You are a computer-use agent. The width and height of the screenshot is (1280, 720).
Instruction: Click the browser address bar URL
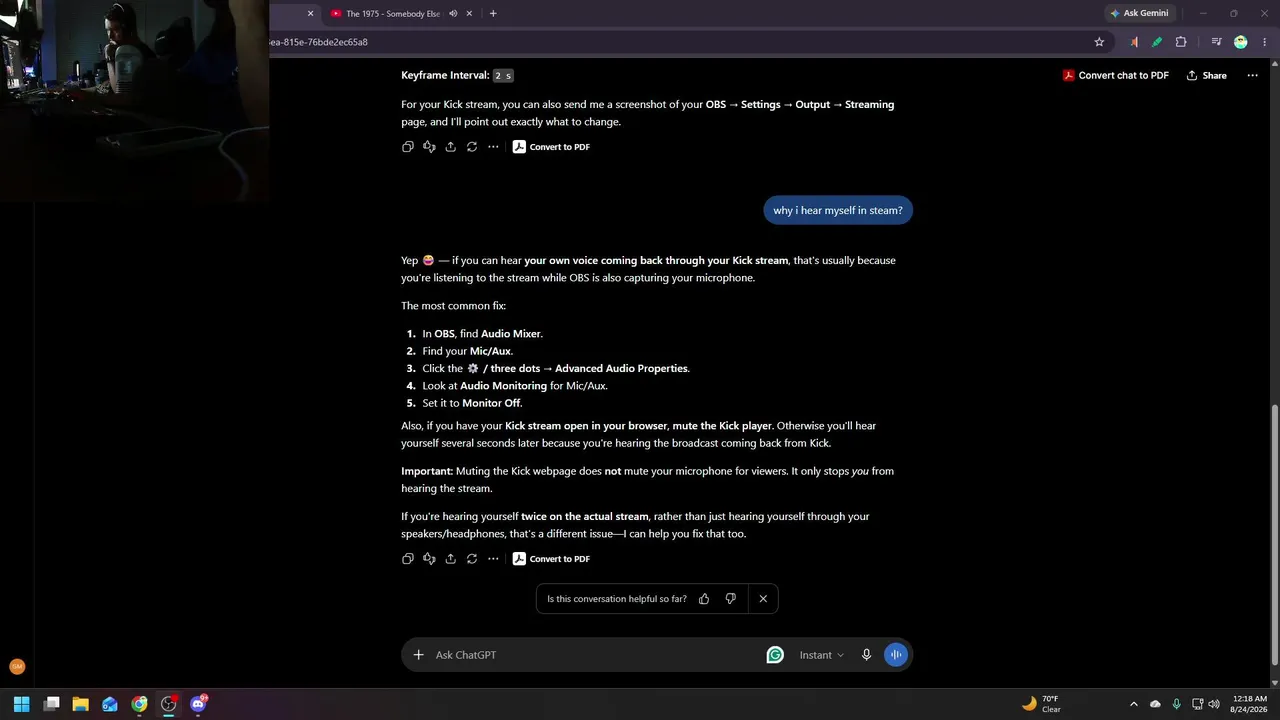click(x=318, y=42)
